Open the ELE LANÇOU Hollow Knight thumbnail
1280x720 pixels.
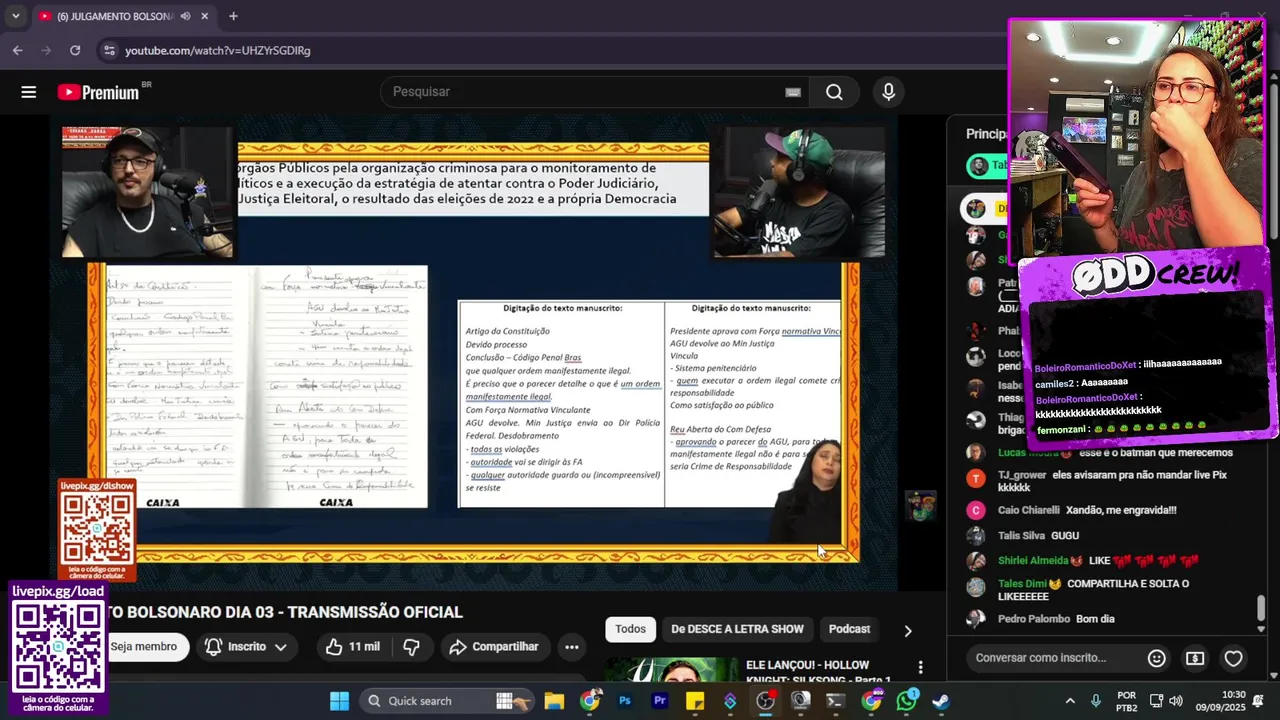tap(672, 670)
